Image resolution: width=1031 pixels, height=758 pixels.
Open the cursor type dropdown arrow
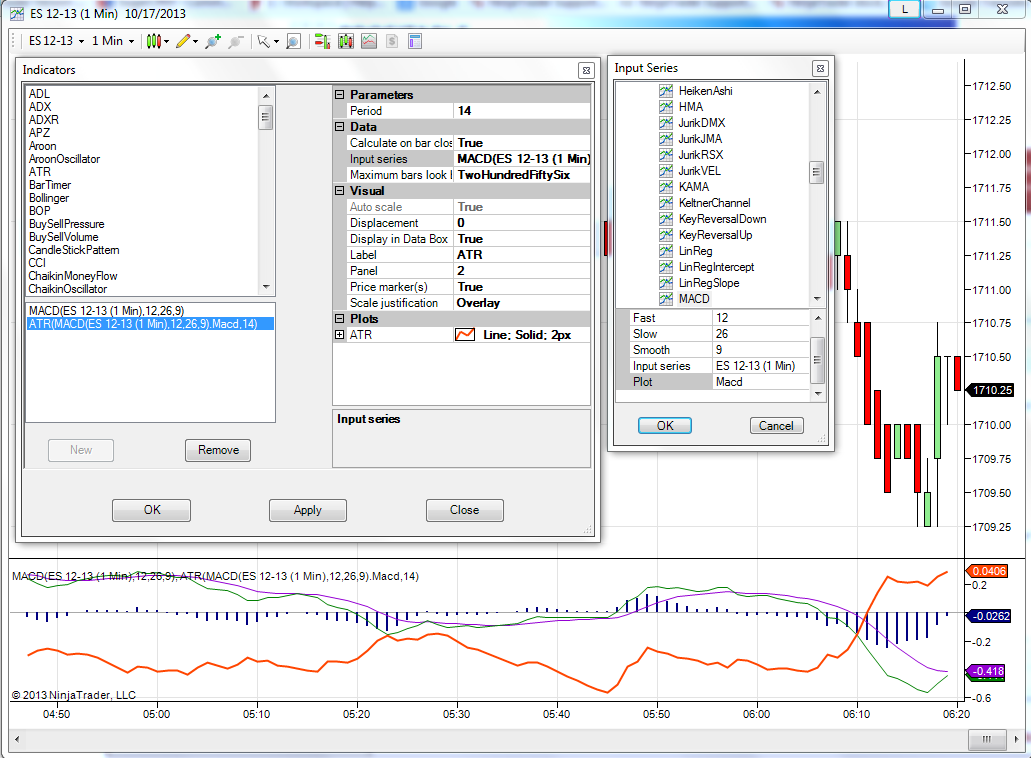coord(276,41)
